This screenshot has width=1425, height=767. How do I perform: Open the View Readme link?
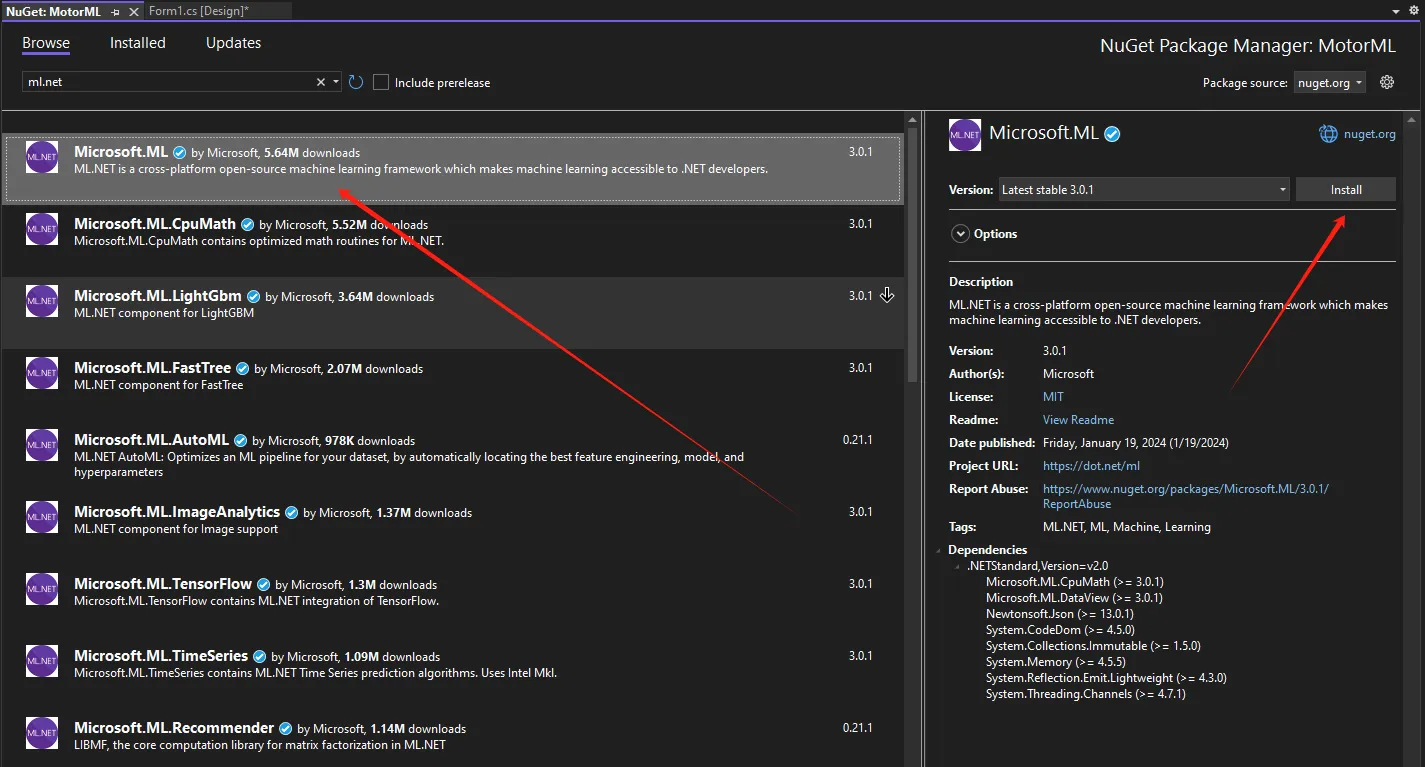pos(1078,420)
